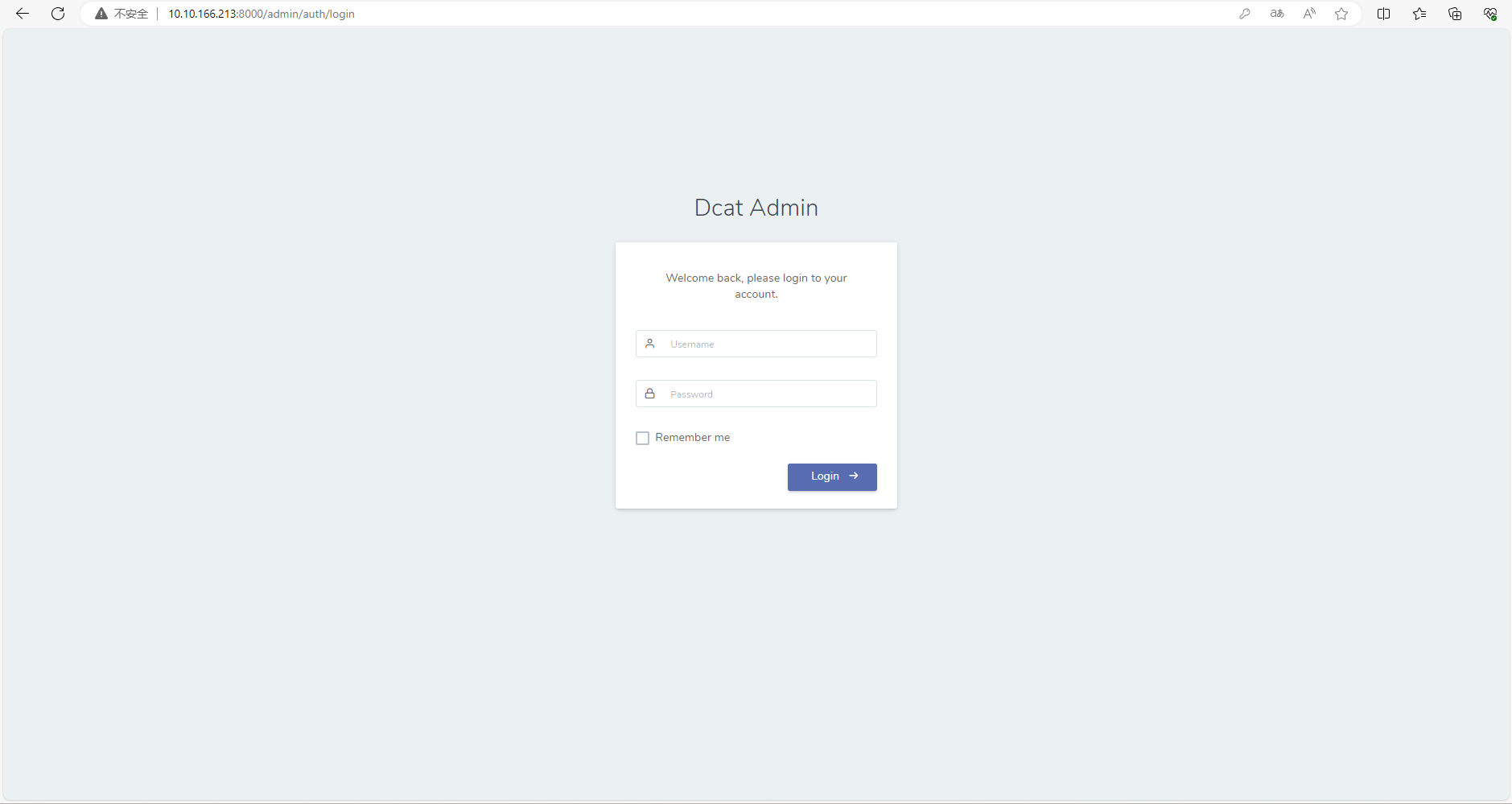Open split screen view icon
The image size is (1512, 804).
tap(1384, 14)
